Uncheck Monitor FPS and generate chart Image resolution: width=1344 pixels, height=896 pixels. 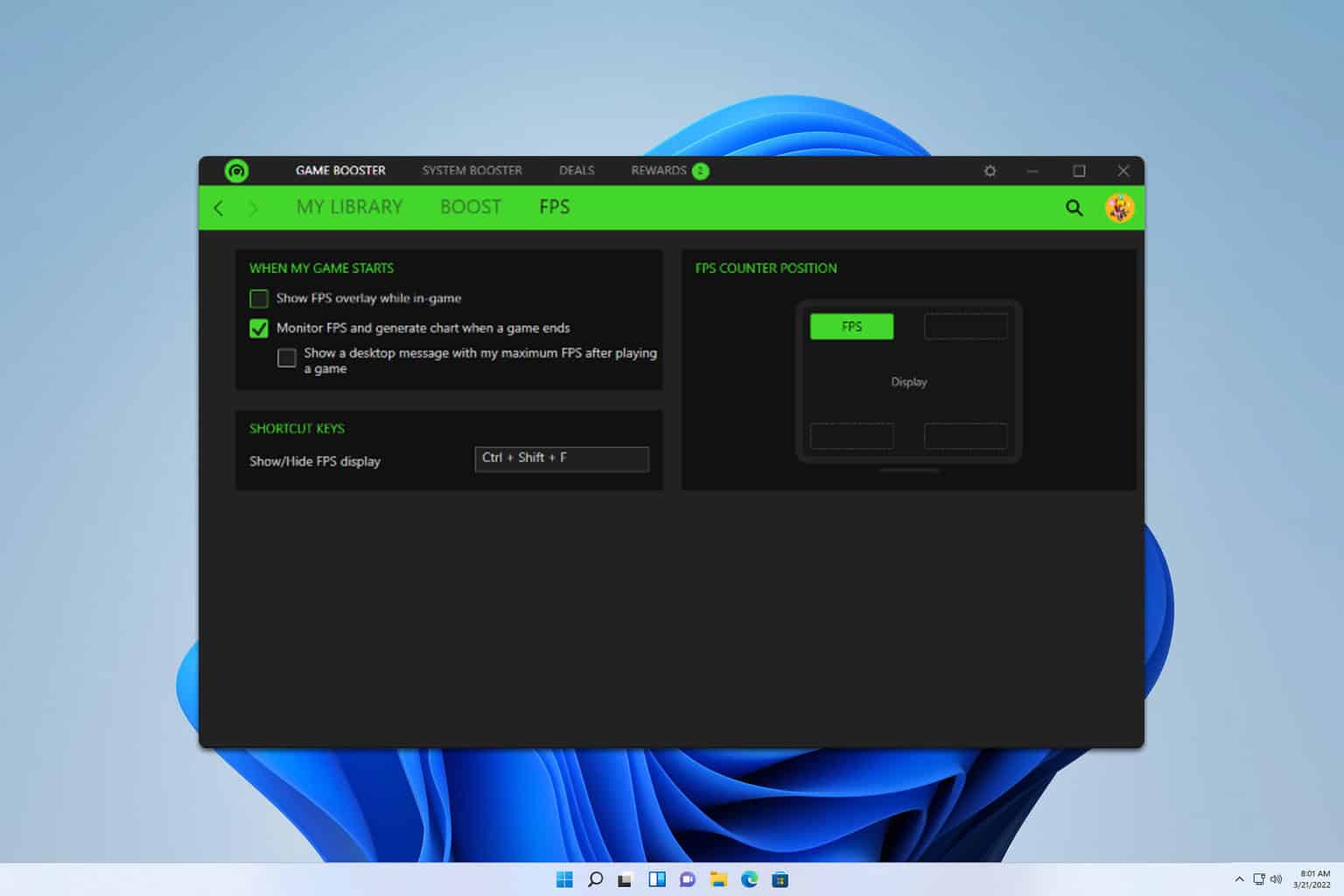(259, 328)
